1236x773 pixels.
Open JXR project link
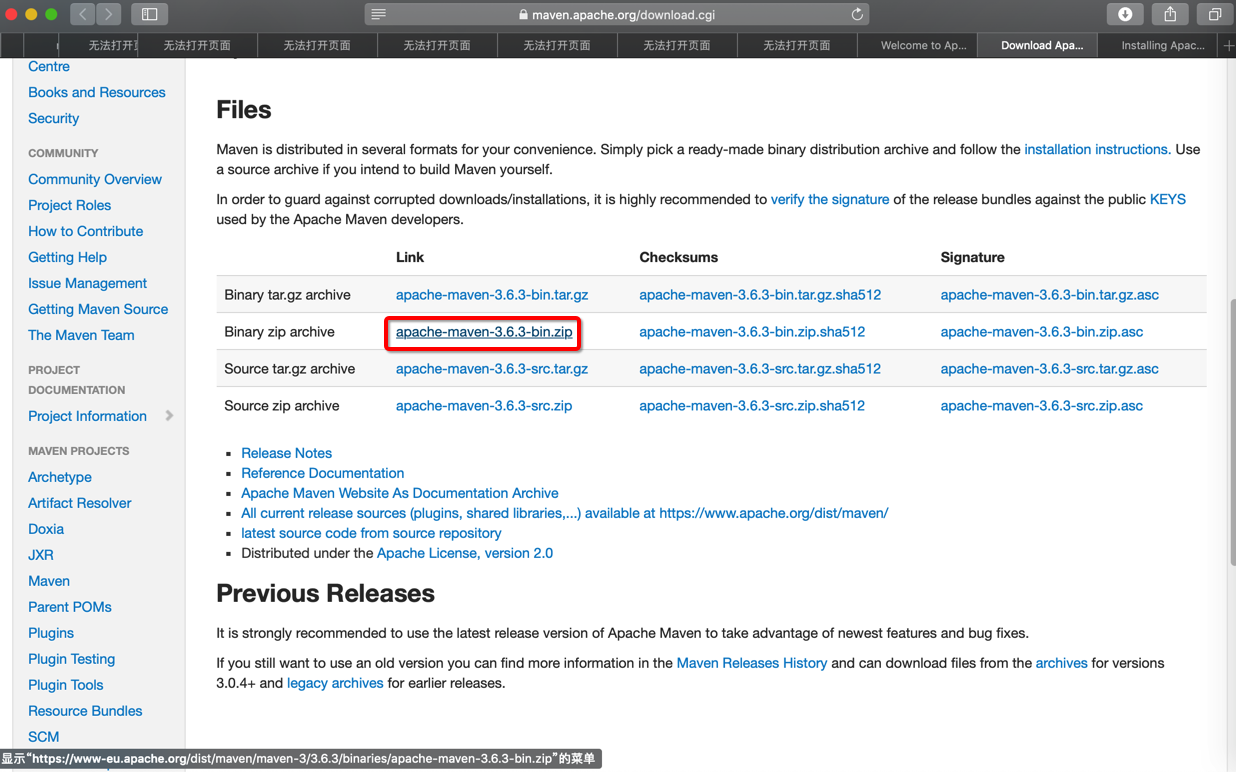click(41, 555)
